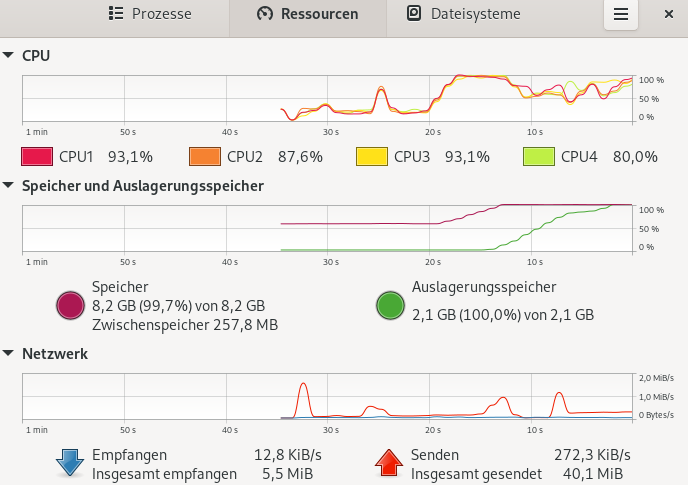Collapse Speicher und Auslagerungsspeicher section
Image resolution: width=688 pixels, height=485 pixels.
[x=10, y=185]
